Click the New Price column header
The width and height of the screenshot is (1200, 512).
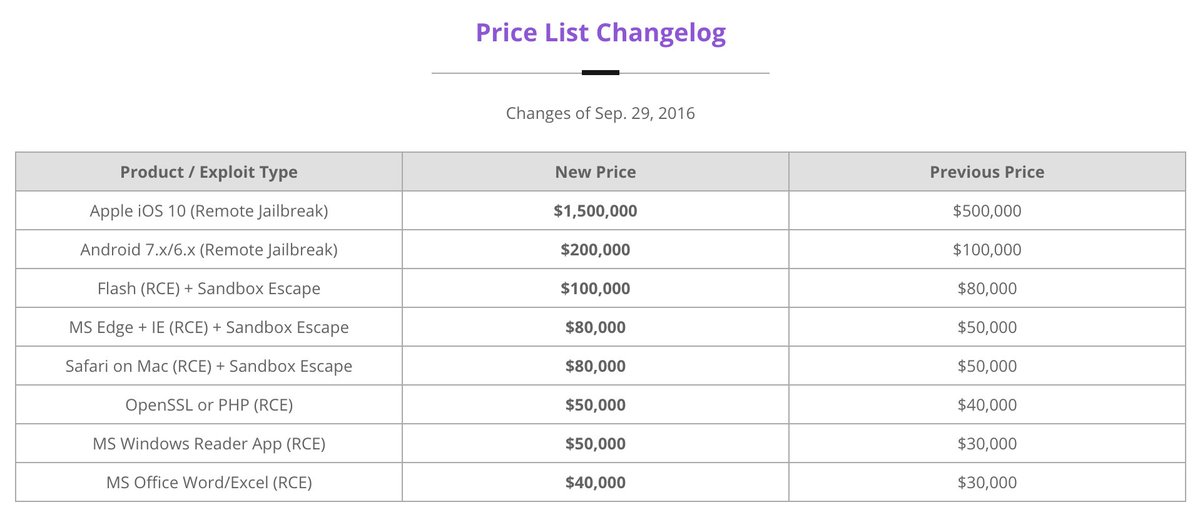pos(595,172)
